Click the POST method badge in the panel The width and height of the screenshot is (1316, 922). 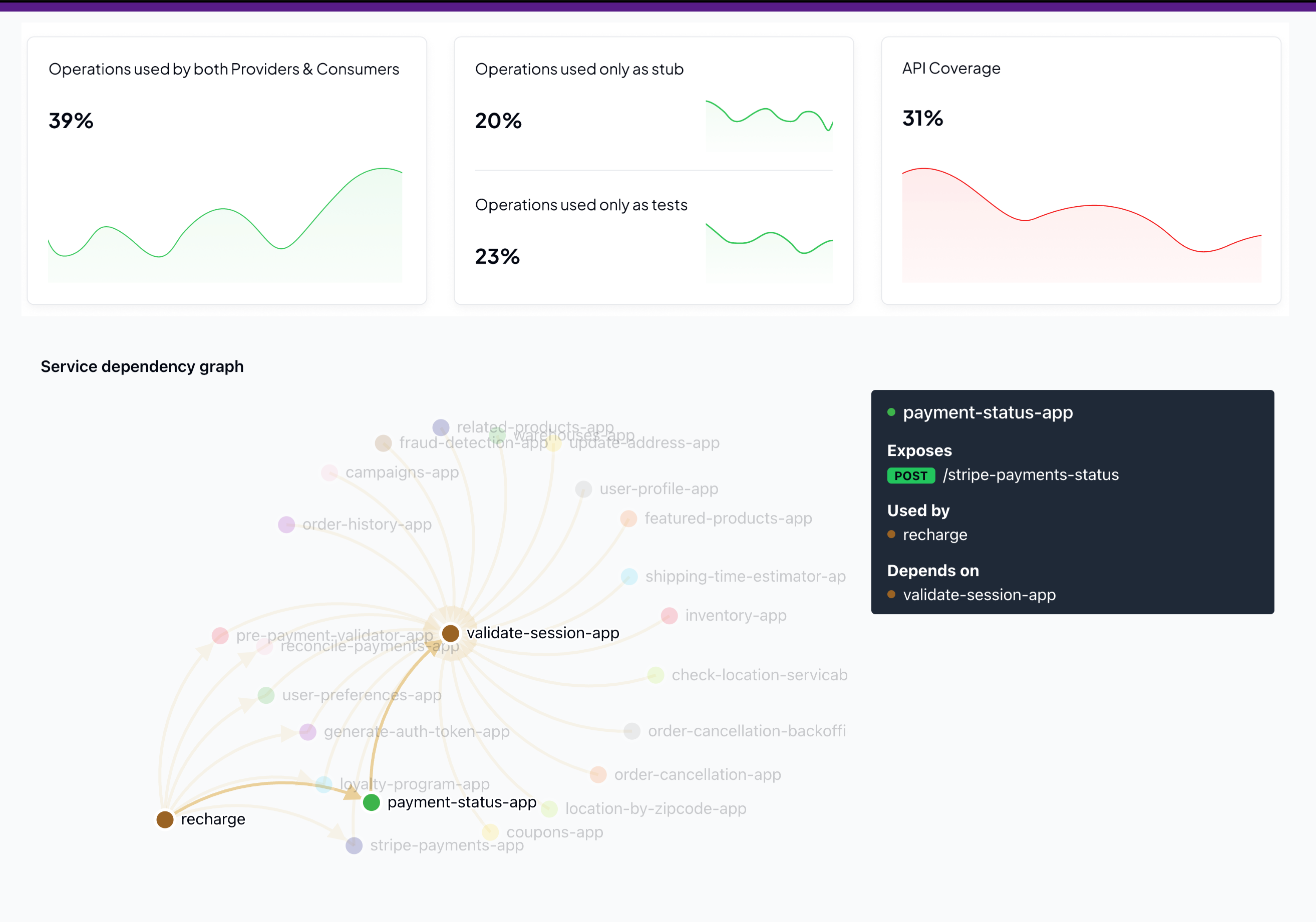point(910,475)
